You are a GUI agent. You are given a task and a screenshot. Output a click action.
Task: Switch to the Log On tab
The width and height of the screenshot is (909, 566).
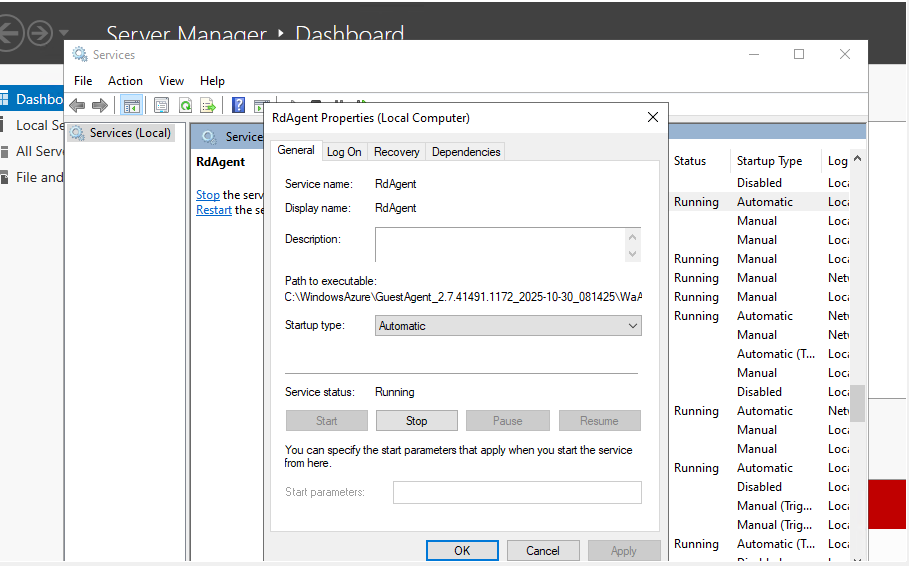(x=344, y=152)
